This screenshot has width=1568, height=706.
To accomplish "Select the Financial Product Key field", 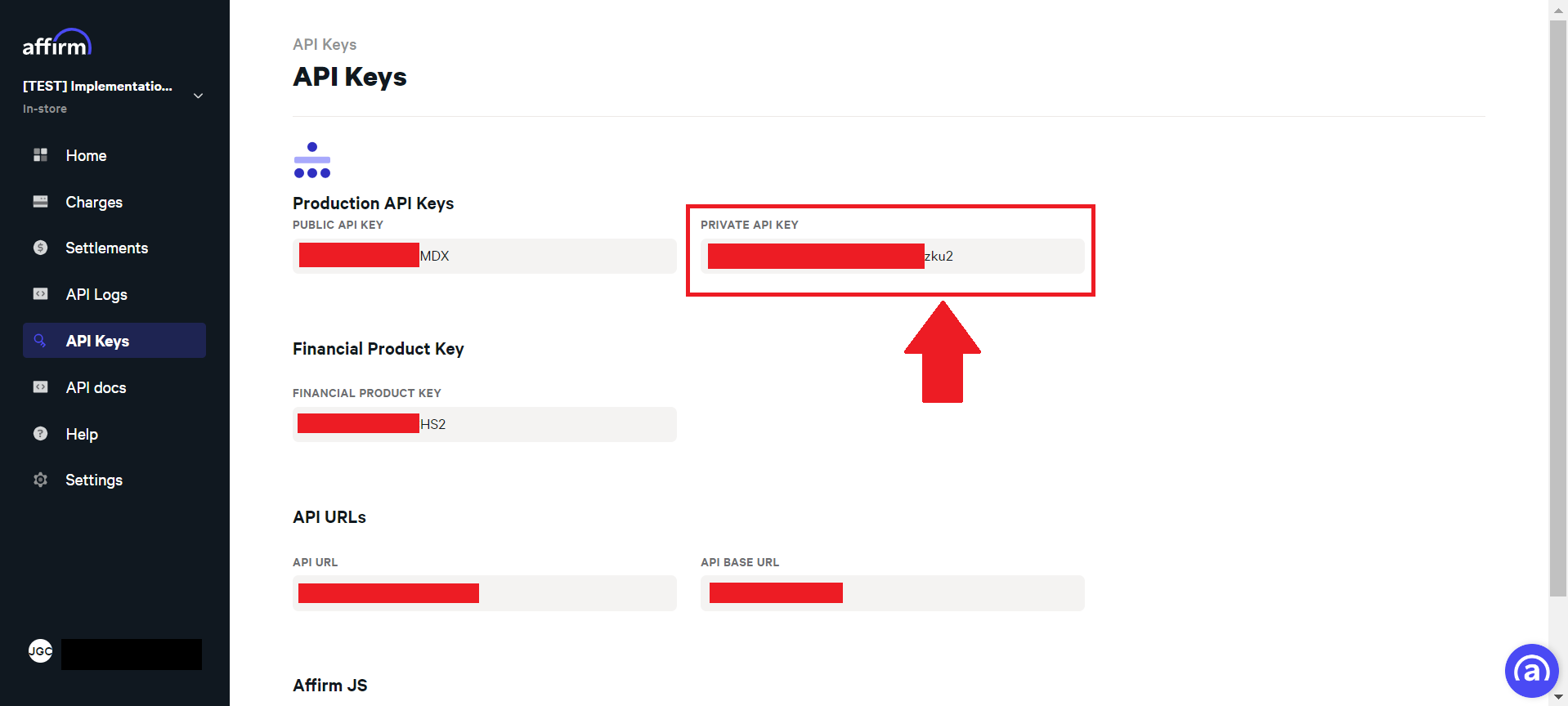I will click(x=484, y=424).
